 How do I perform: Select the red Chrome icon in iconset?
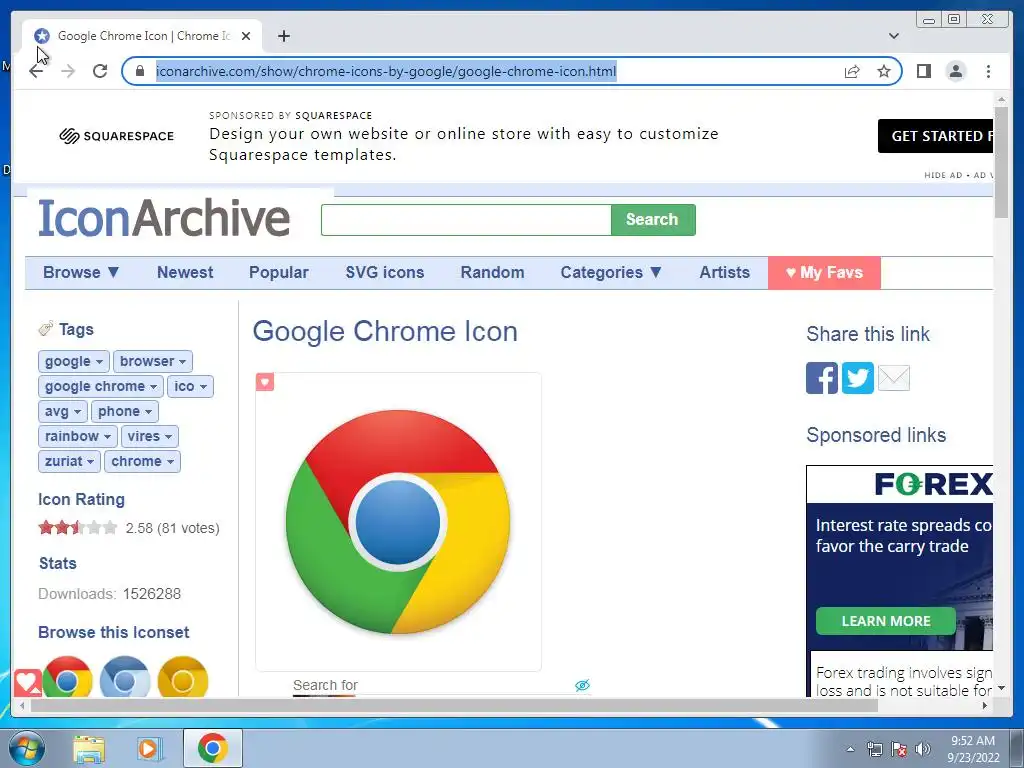click(x=67, y=677)
